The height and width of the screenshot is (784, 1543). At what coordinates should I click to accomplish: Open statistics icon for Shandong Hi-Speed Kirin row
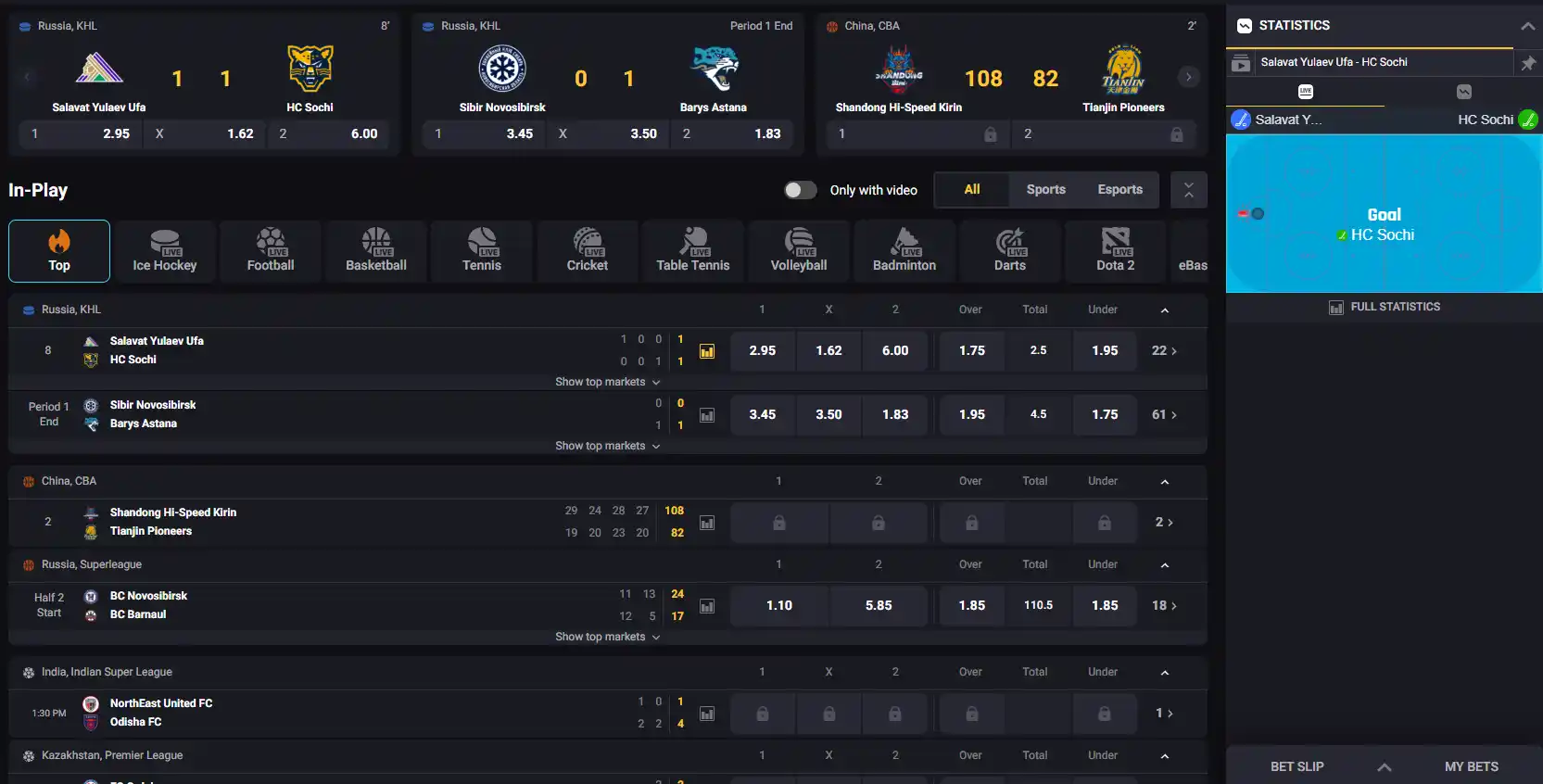[x=707, y=523]
